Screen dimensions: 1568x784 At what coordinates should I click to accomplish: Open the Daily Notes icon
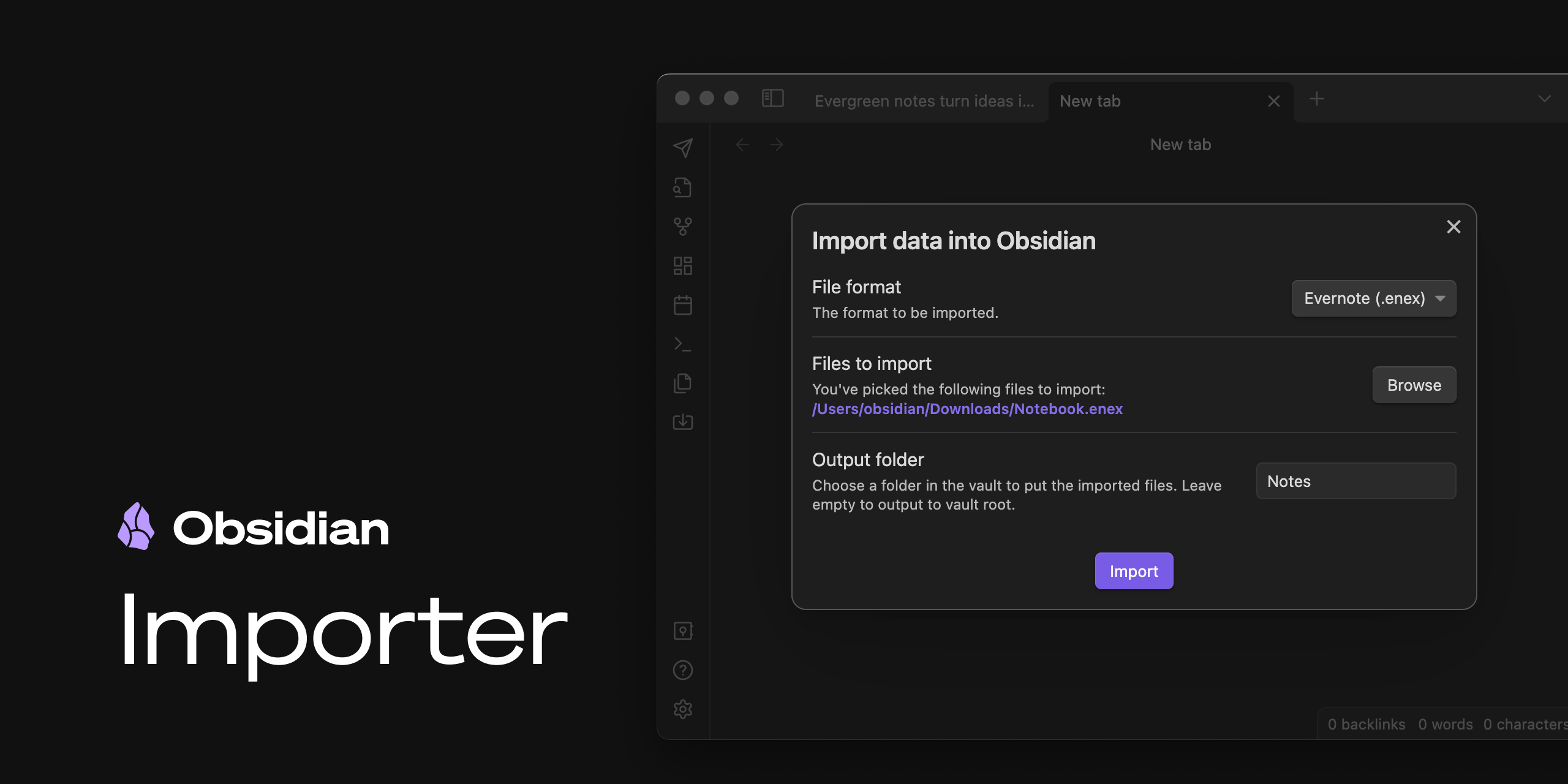coord(684,303)
